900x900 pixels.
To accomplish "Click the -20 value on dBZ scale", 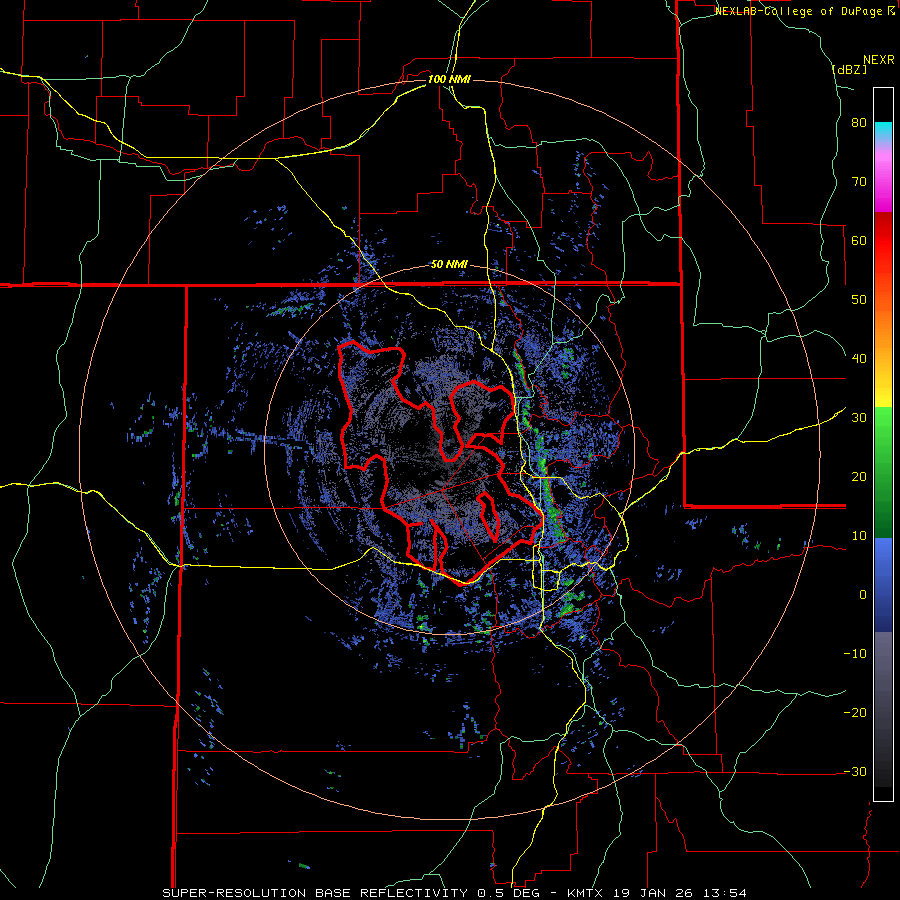I will [855, 713].
